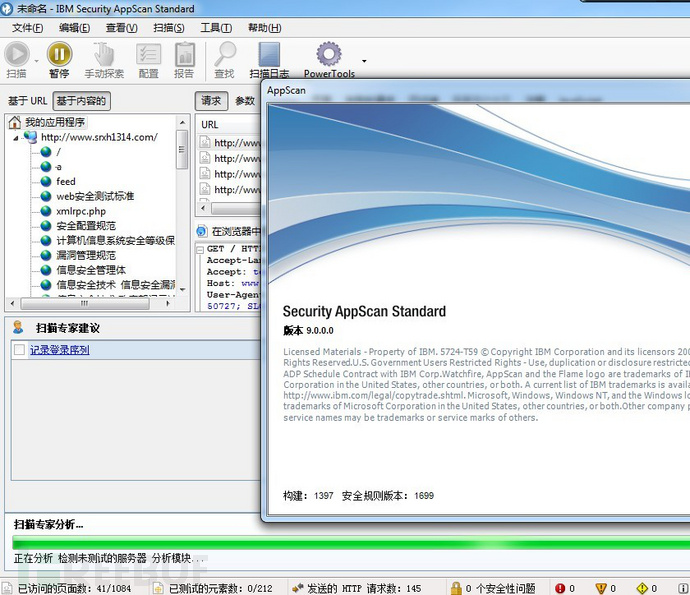This screenshot has width=690, height=595.
Task: Click tested elements count 0/212
Action: pos(220,588)
